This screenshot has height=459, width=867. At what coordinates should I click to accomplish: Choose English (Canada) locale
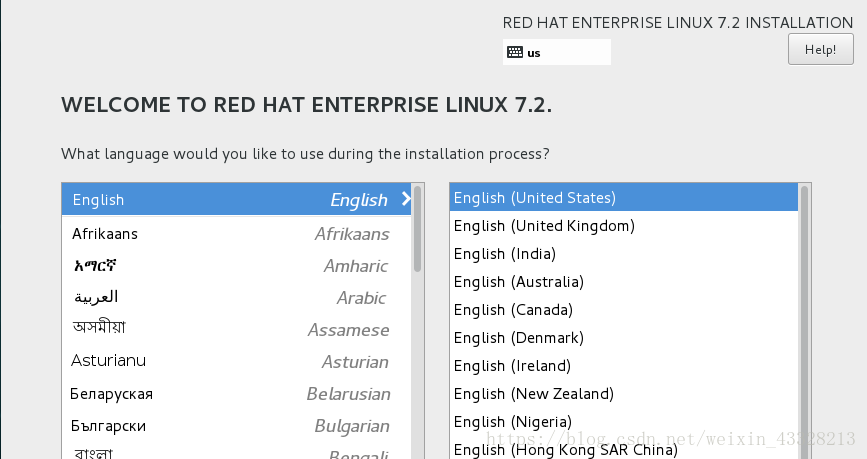click(x=624, y=310)
